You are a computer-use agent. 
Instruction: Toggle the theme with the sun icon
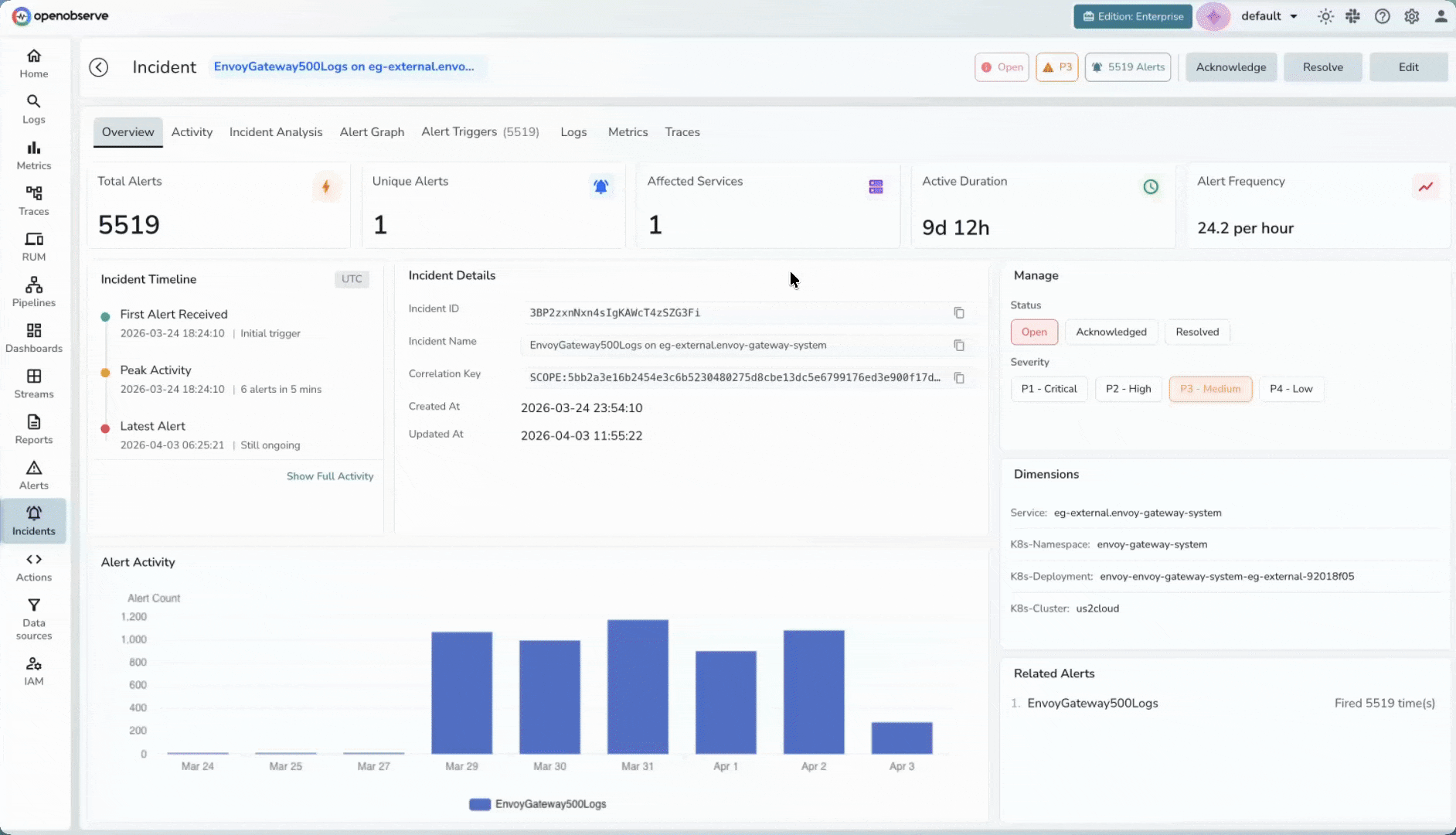(x=1325, y=15)
